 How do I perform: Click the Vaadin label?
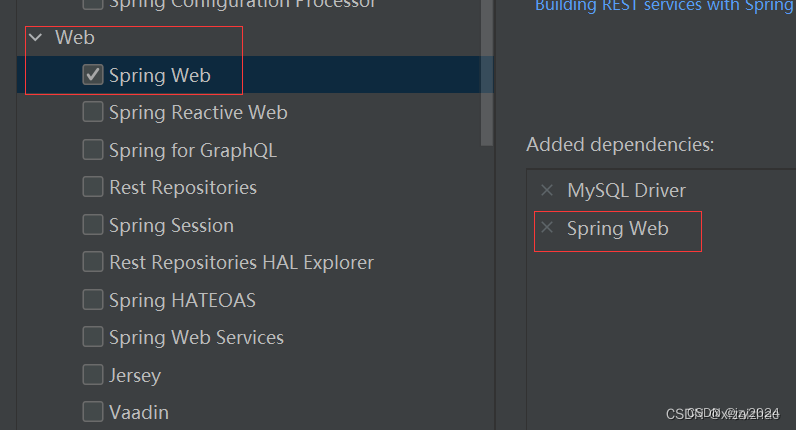139,412
